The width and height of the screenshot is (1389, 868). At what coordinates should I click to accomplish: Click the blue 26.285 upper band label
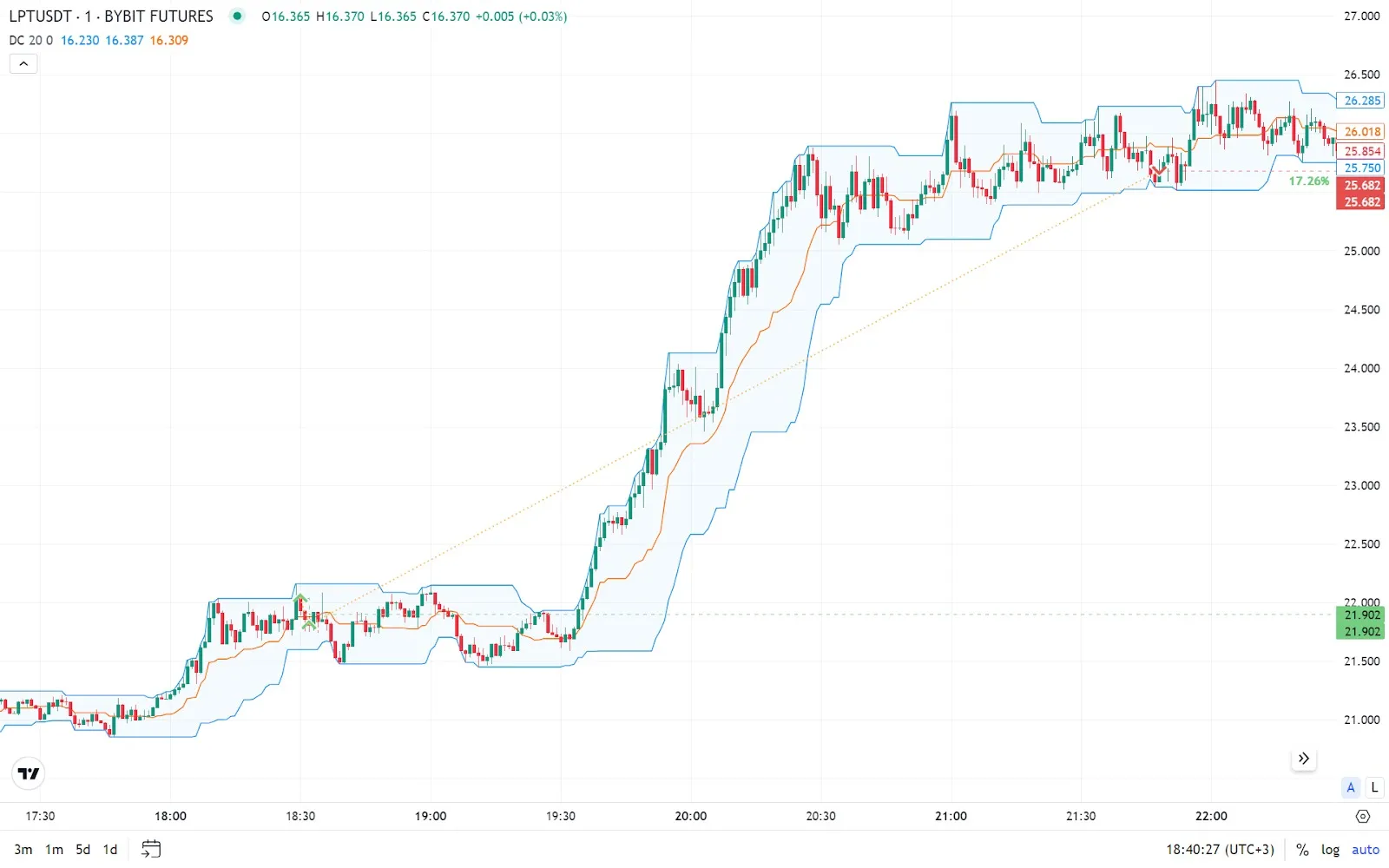[x=1360, y=101]
